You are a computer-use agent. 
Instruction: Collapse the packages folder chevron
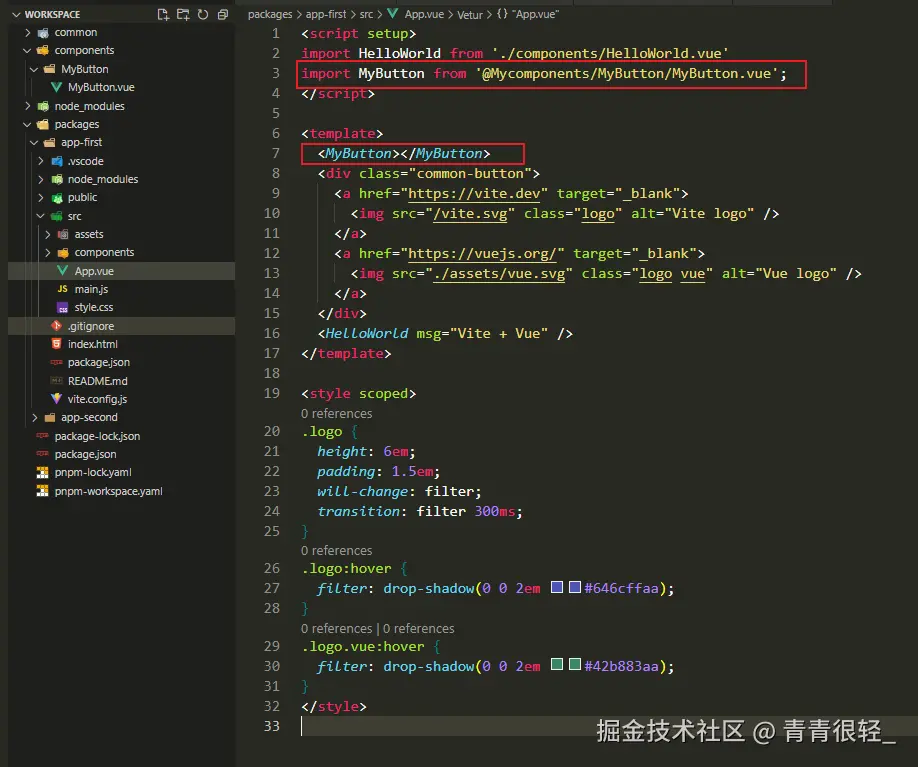[x=28, y=124]
